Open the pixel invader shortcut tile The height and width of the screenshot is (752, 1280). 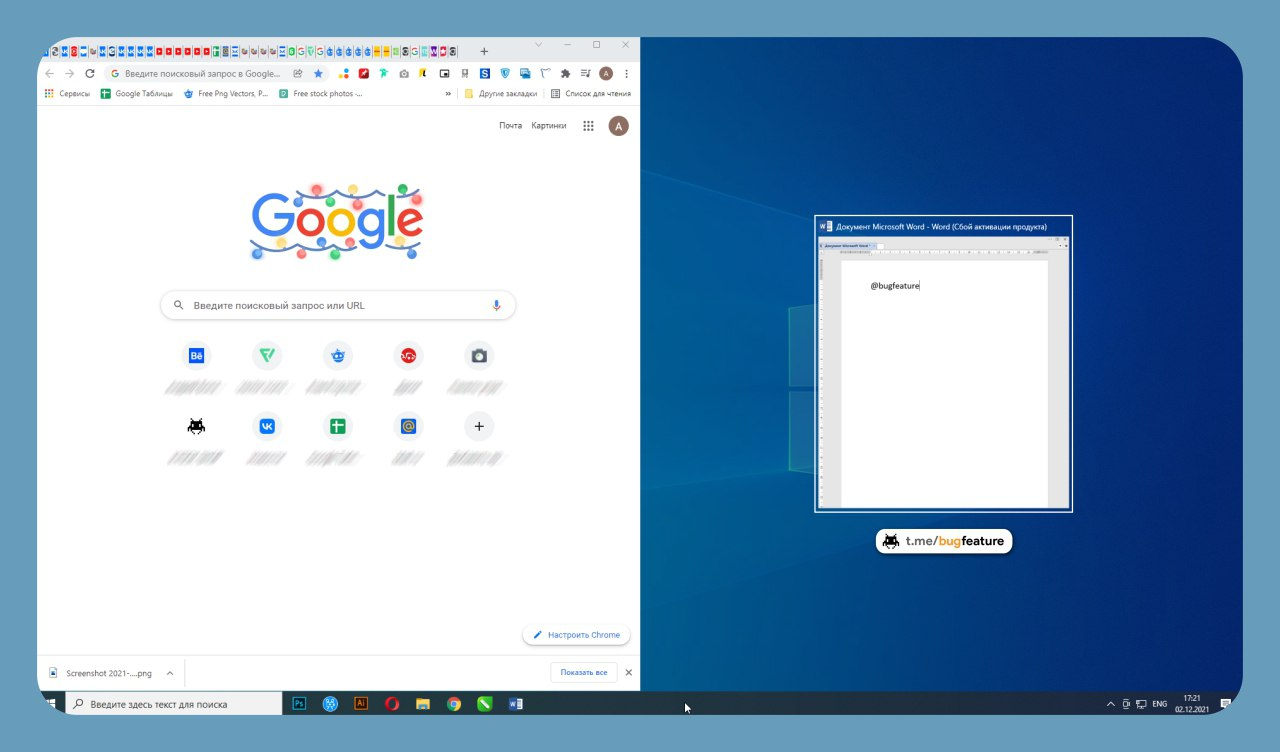[x=196, y=426]
